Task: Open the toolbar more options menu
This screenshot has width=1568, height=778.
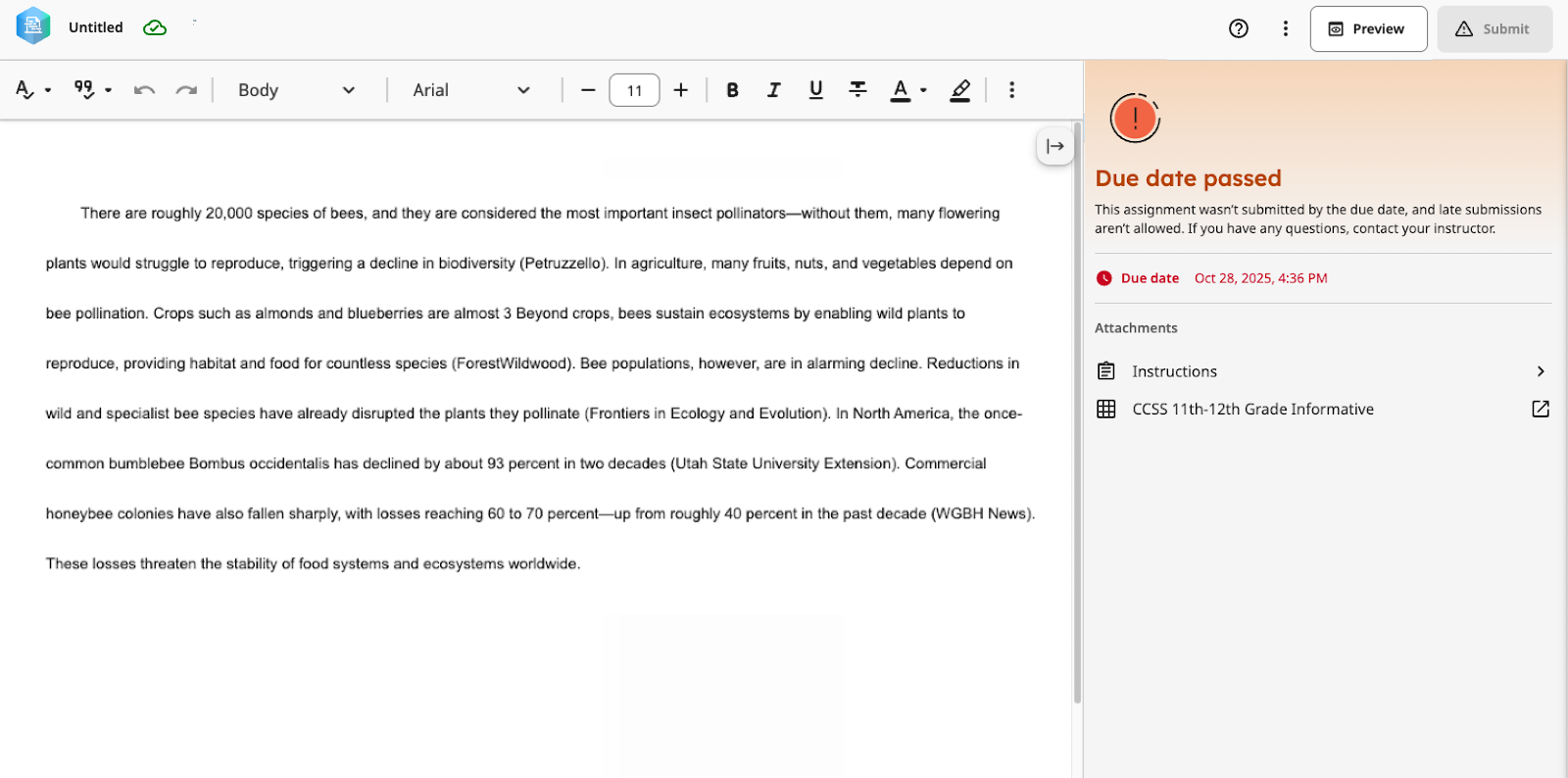Action: tap(1011, 90)
